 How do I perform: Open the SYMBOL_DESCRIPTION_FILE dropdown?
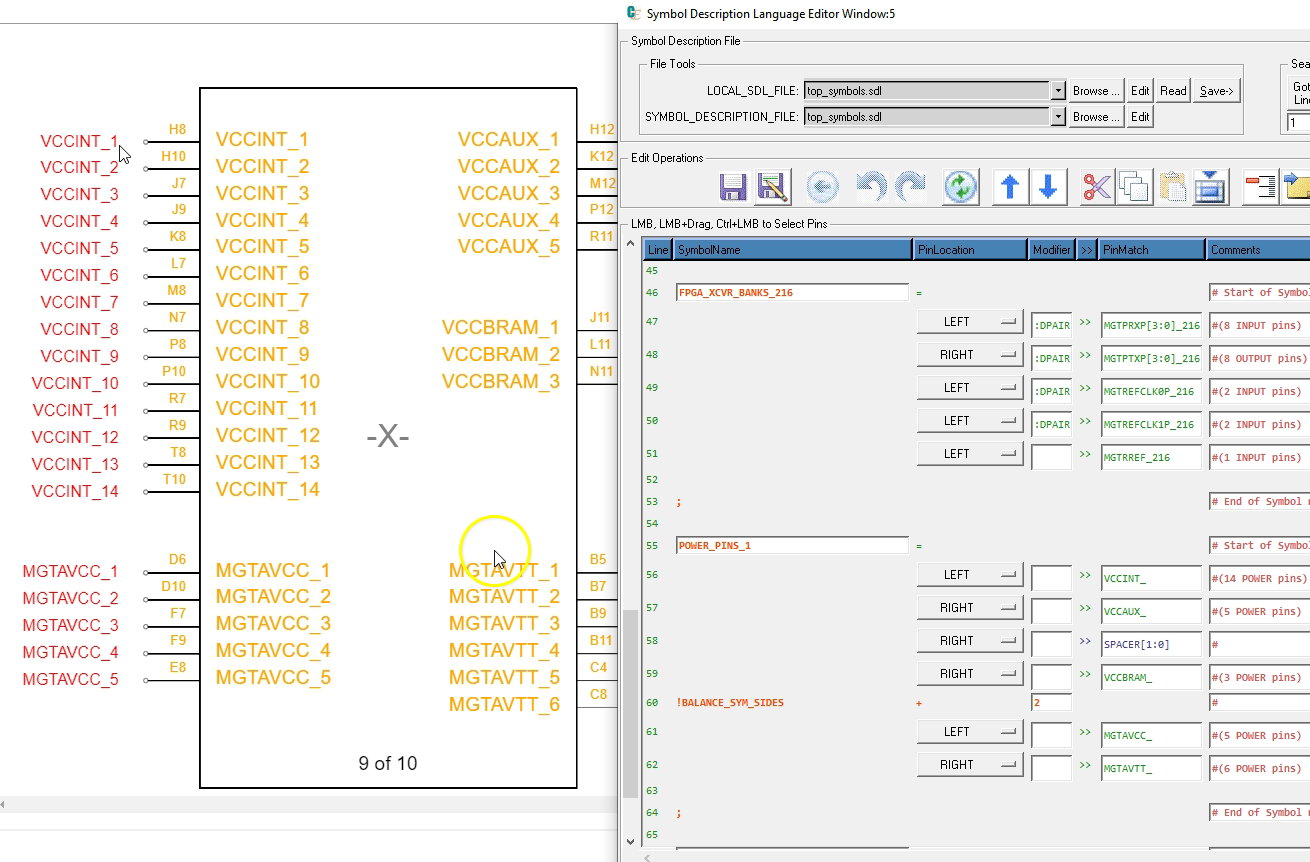pyautogui.click(x=1057, y=116)
